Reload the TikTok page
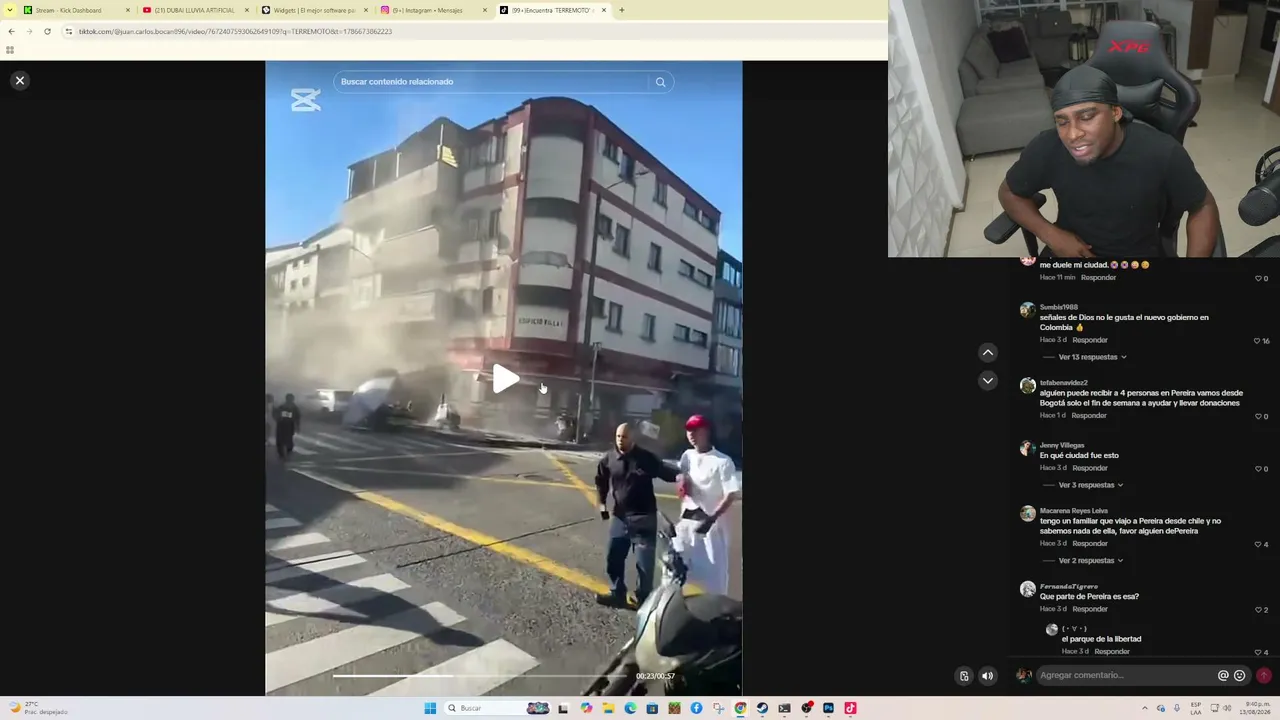1280x720 pixels. 47,31
